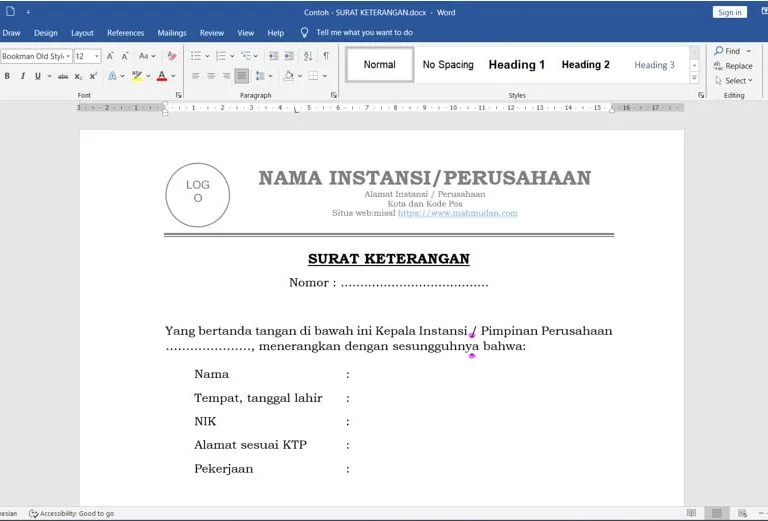
Task: Apply text highlight color
Action: tap(137, 76)
